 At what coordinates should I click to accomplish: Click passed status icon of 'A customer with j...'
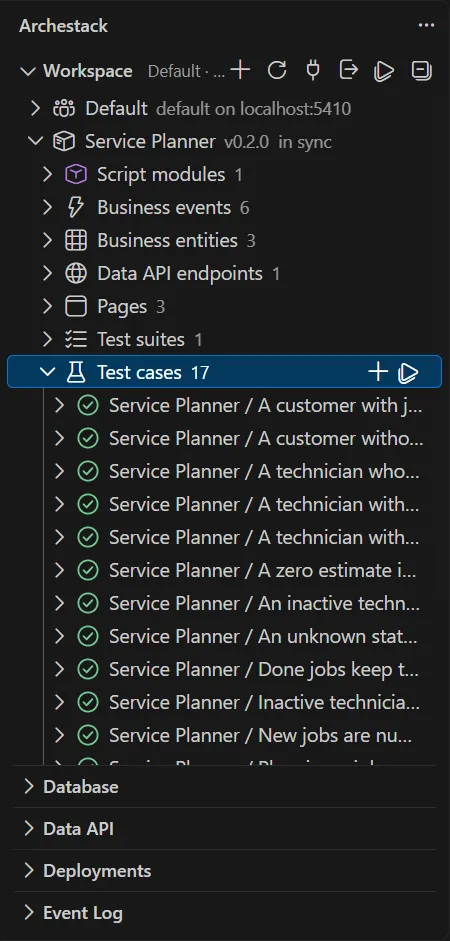pyautogui.click(x=88, y=406)
